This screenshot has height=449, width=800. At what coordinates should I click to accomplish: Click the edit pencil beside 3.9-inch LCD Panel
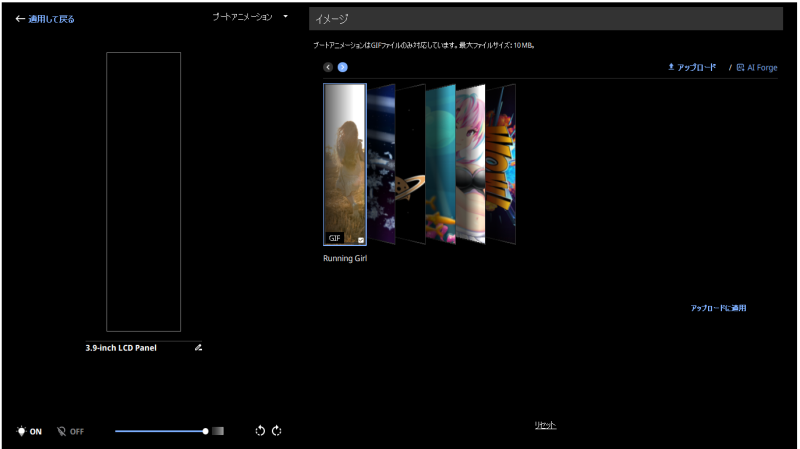coord(198,348)
